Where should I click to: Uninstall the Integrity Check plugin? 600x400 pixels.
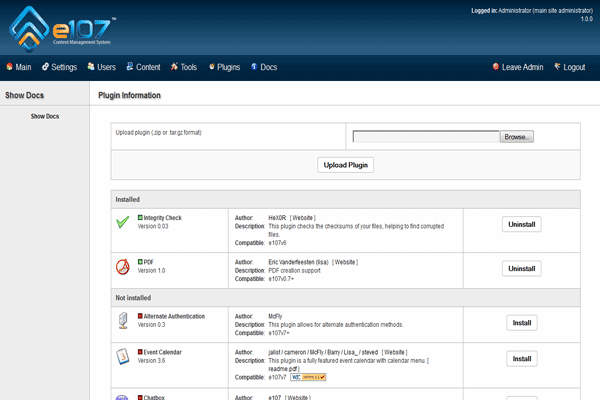click(521, 224)
